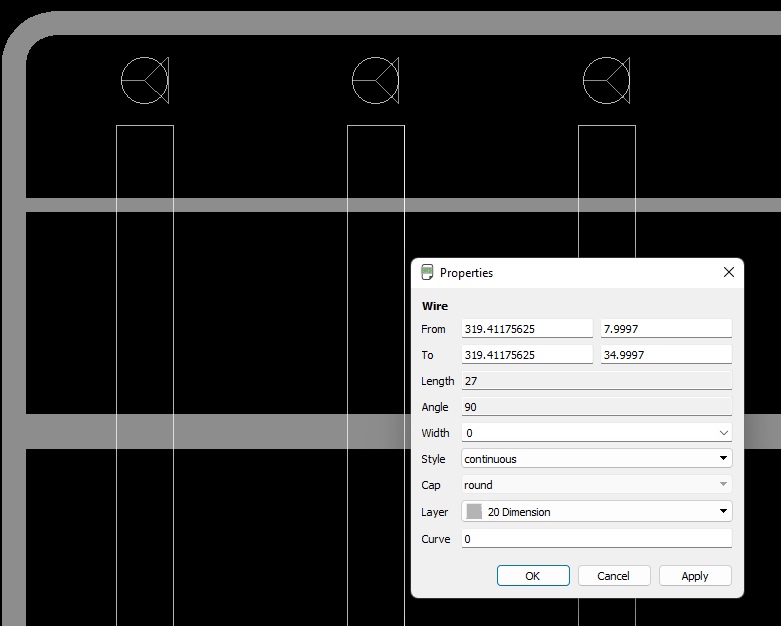Apply the wire property changes
Screen dimensions: 781x626
(x=695, y=576)
